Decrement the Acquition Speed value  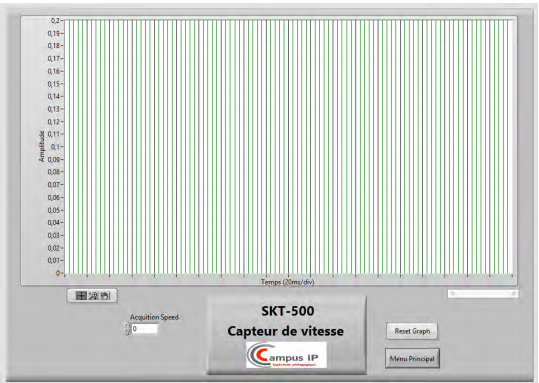[x=128, y=332]
